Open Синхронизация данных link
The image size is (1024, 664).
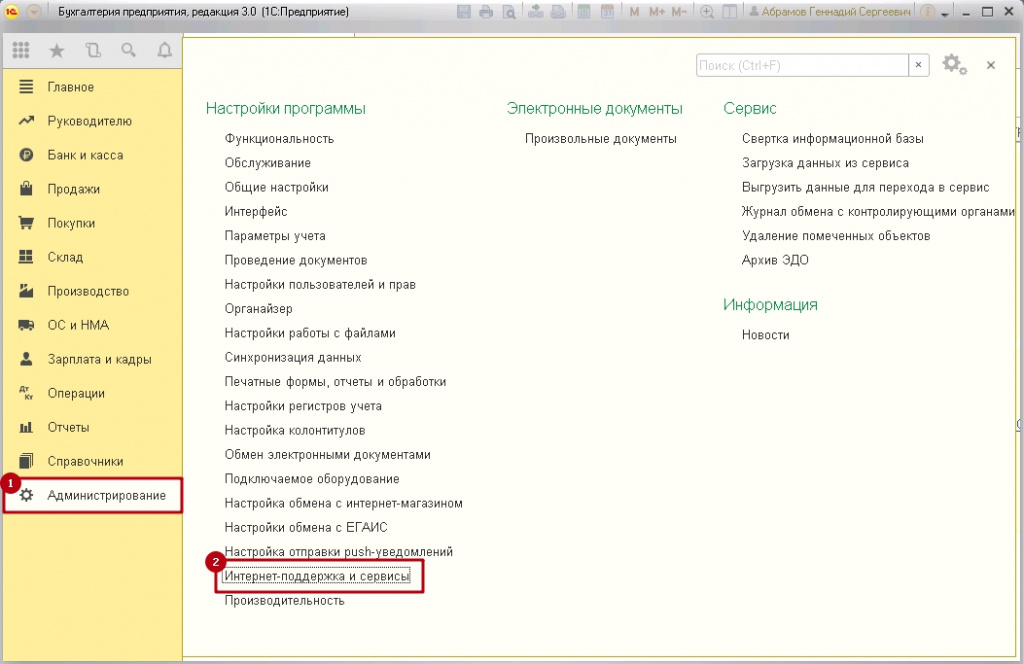point(293,357)
